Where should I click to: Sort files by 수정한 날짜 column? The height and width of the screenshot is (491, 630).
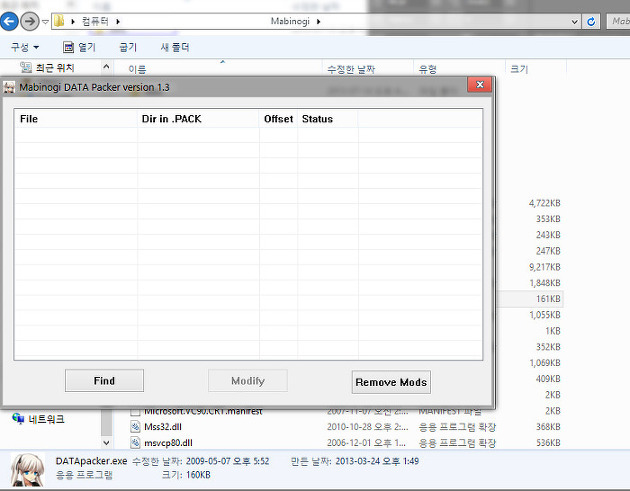351,69
